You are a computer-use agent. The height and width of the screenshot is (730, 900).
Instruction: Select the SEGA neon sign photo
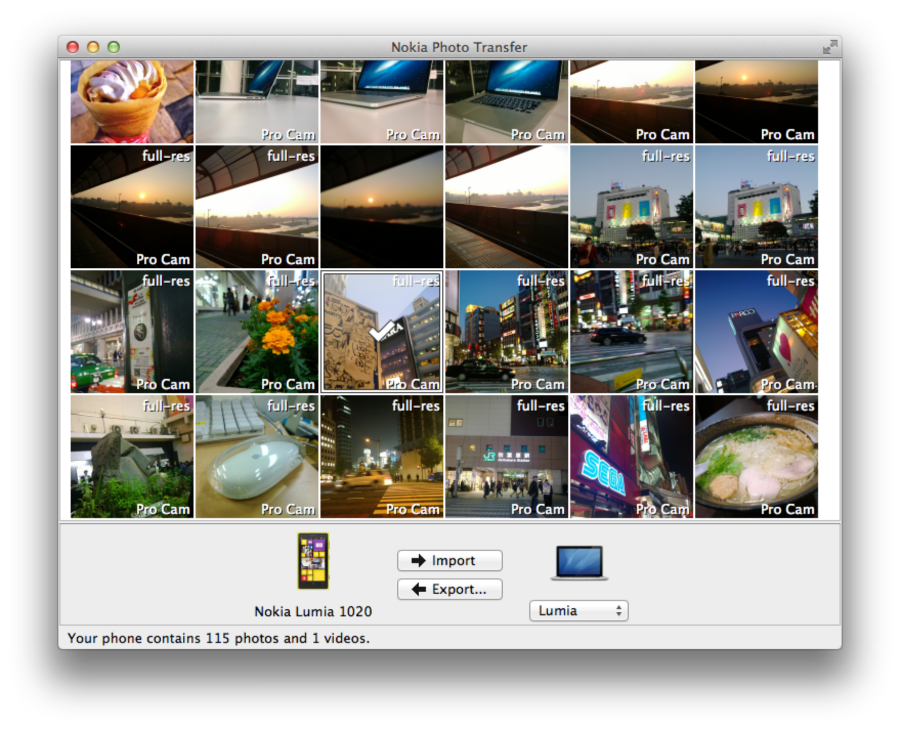pos(631,457)
